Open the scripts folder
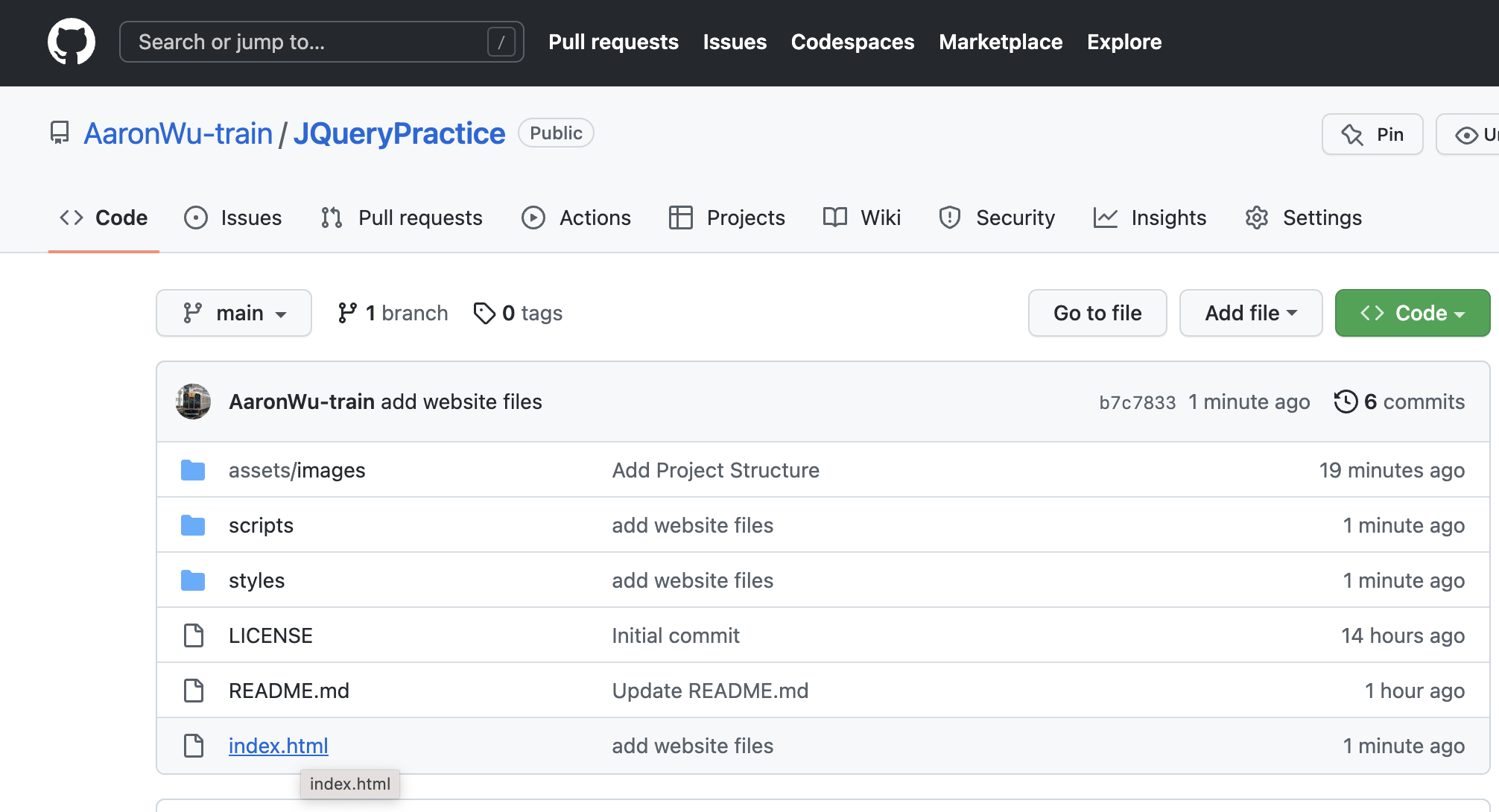This screenshot has width=1499, height=812. (x=261, y=525)
